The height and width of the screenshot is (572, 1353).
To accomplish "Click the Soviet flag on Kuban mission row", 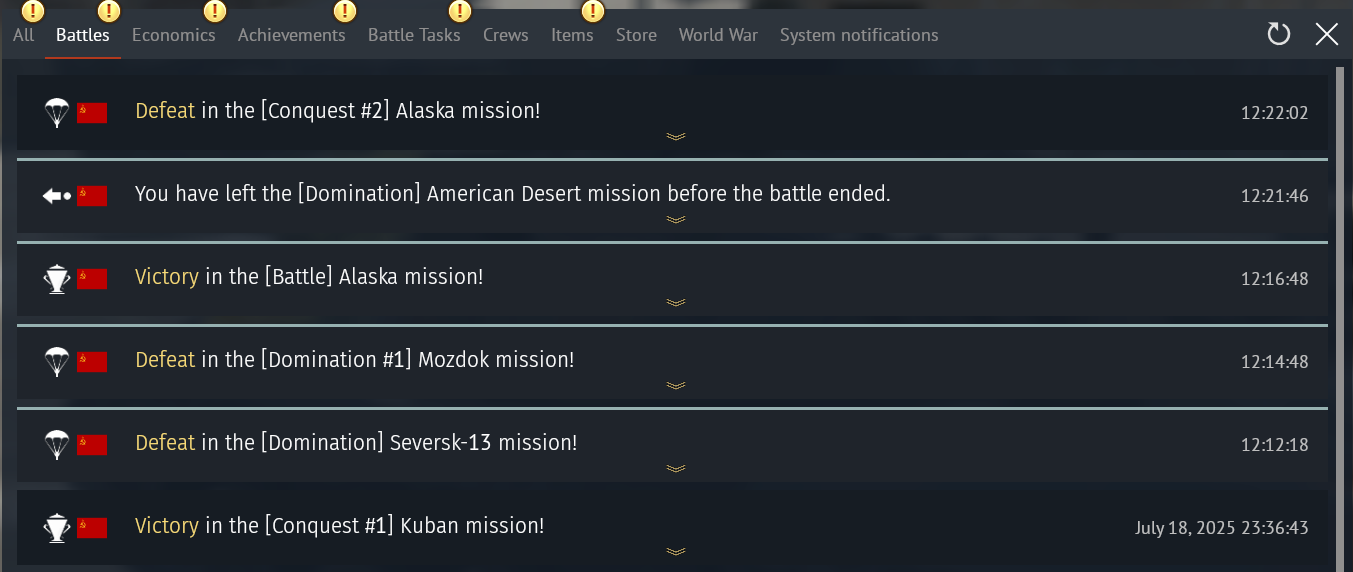I will tap(92, 527).
